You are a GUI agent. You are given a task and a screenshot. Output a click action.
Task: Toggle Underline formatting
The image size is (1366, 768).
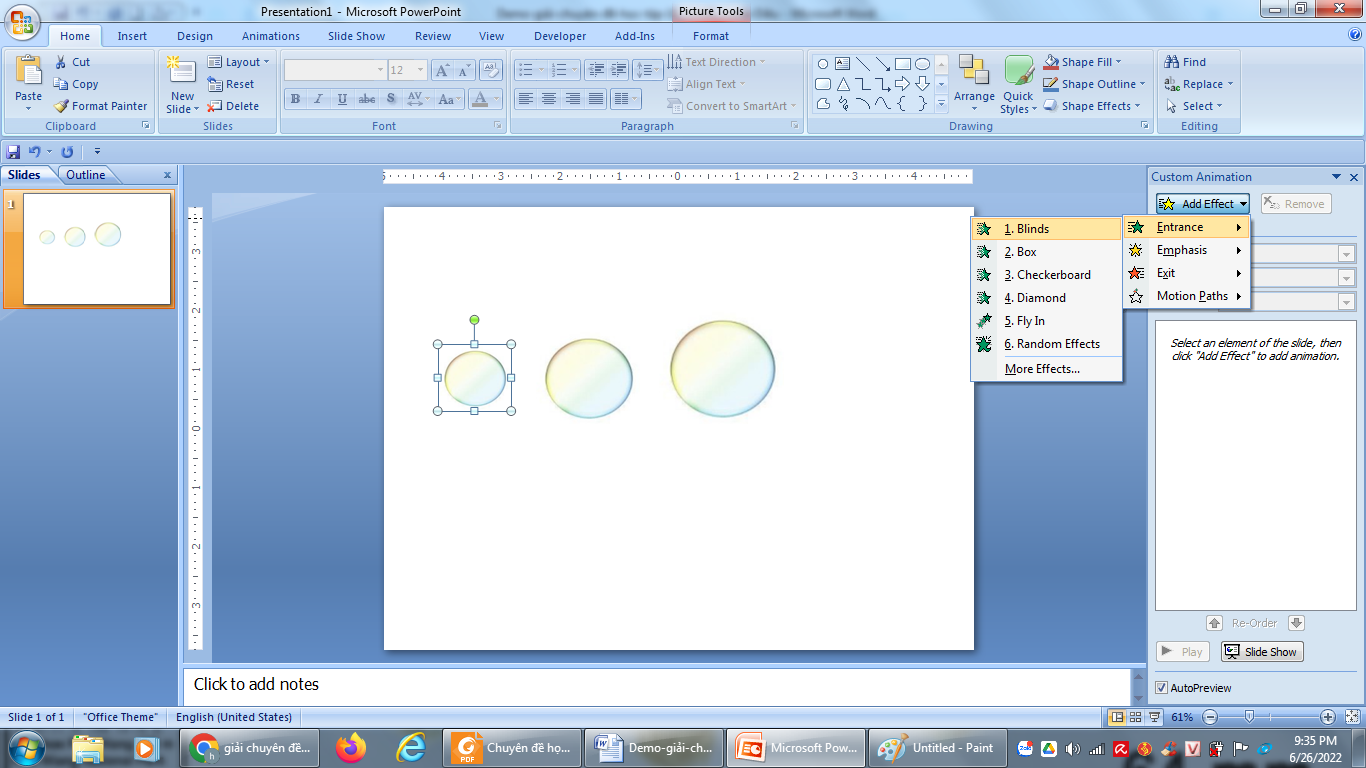(342, 99)
